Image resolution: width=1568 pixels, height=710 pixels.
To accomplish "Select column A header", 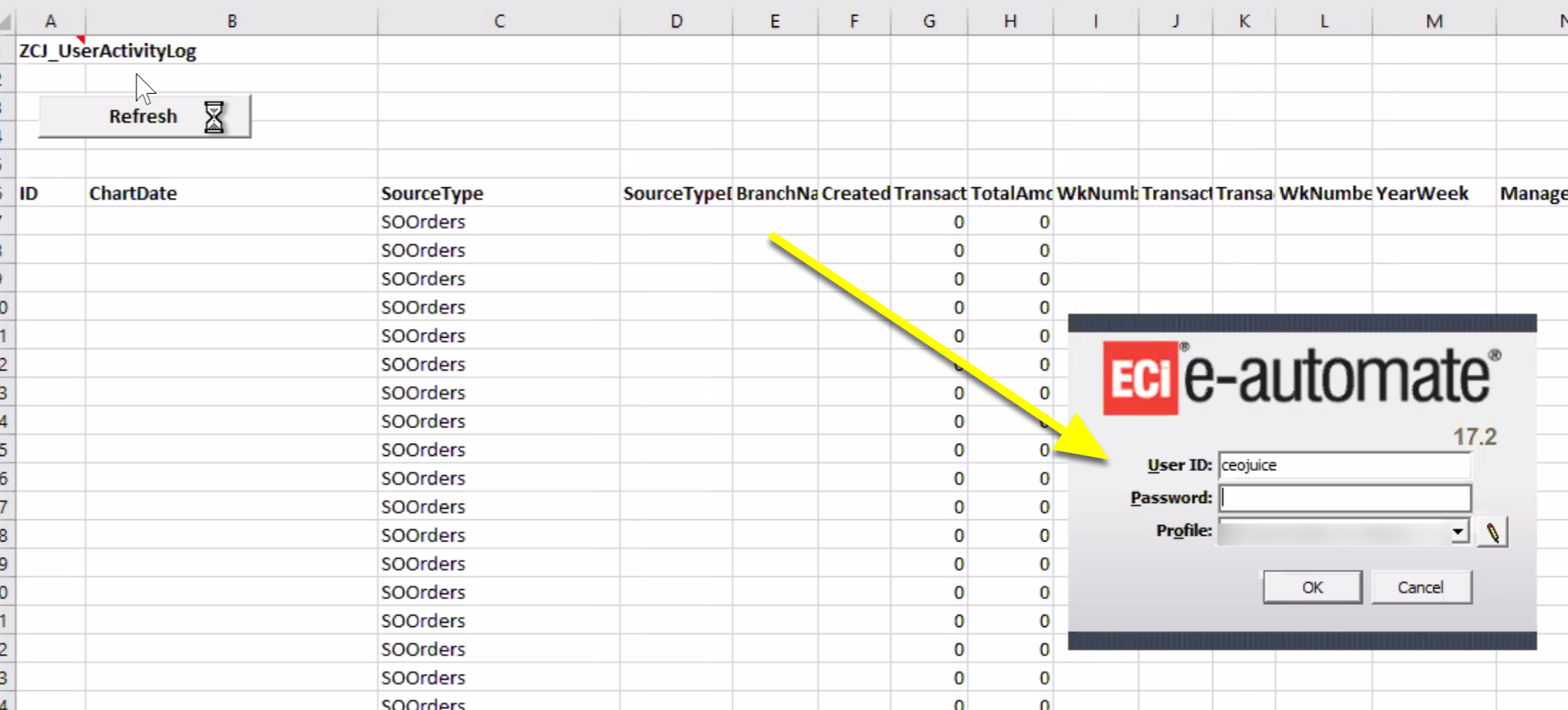I will click(51, 21).
